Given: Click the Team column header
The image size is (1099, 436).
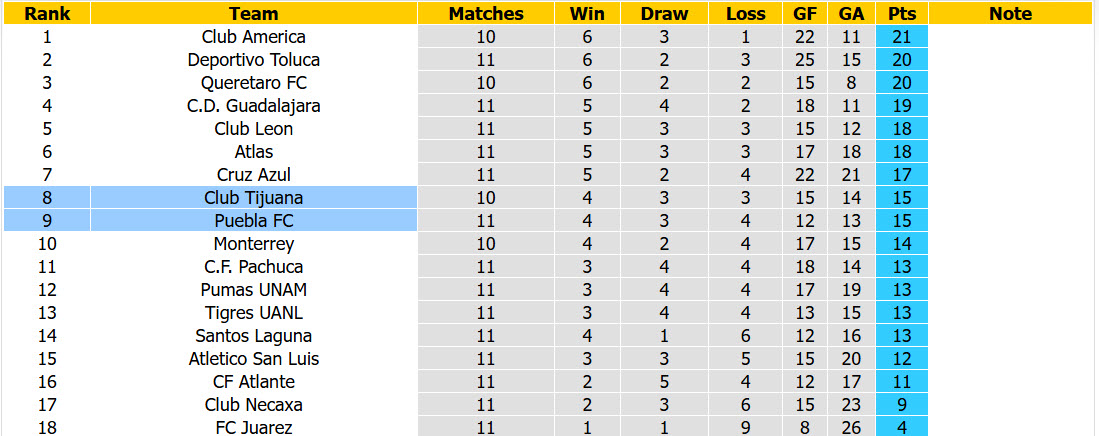Looking at the screenshot, I should (x=254, y=13).
